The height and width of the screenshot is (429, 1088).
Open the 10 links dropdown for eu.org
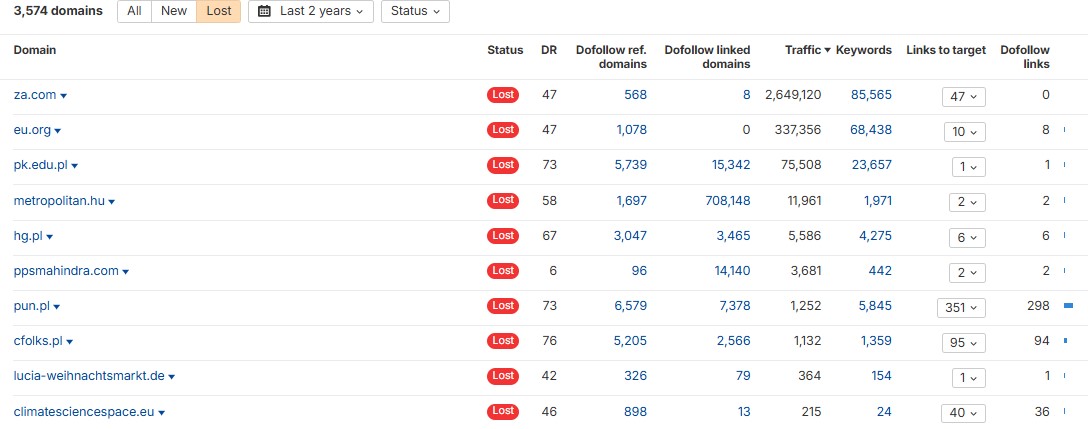coord(964,131)
